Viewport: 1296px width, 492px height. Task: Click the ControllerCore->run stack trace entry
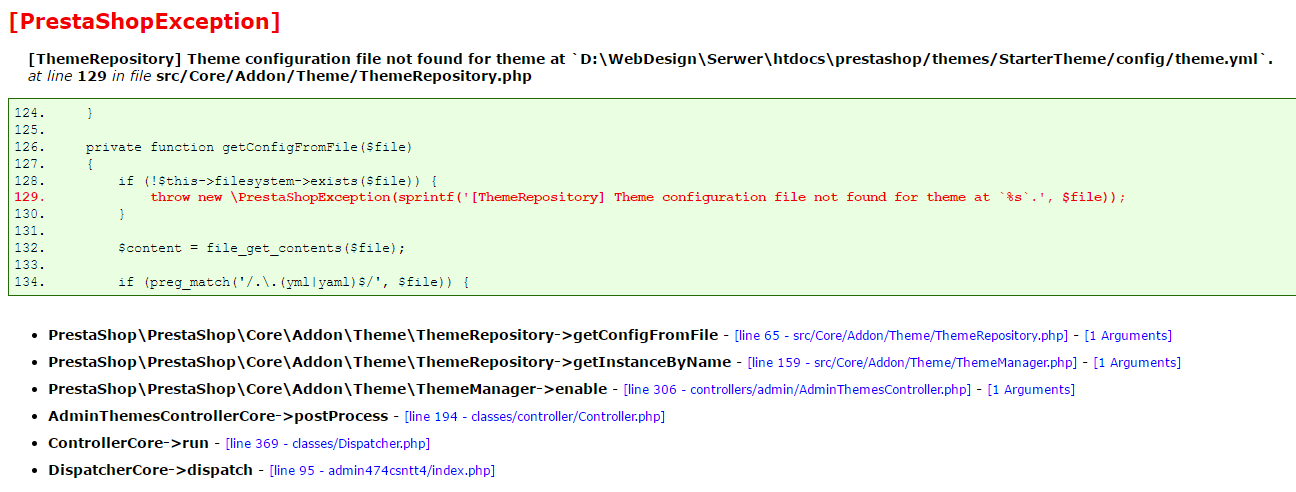pyautogui.click(x=129, y=444)
